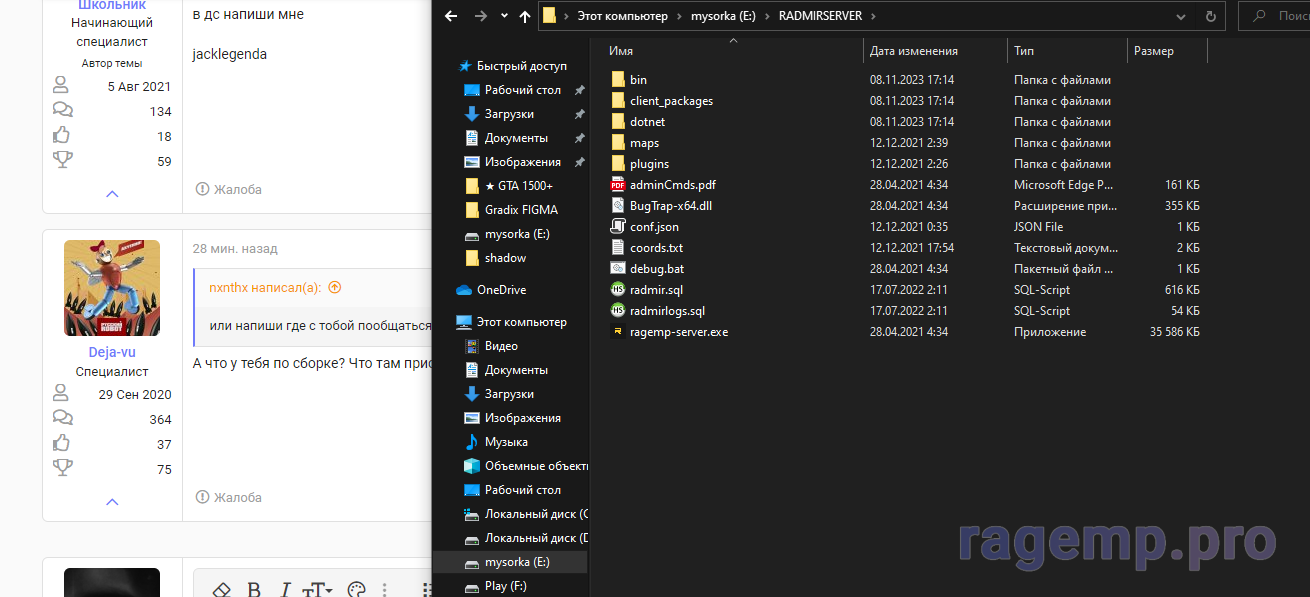Select the adminCmds.pdf file

point(672,185)
